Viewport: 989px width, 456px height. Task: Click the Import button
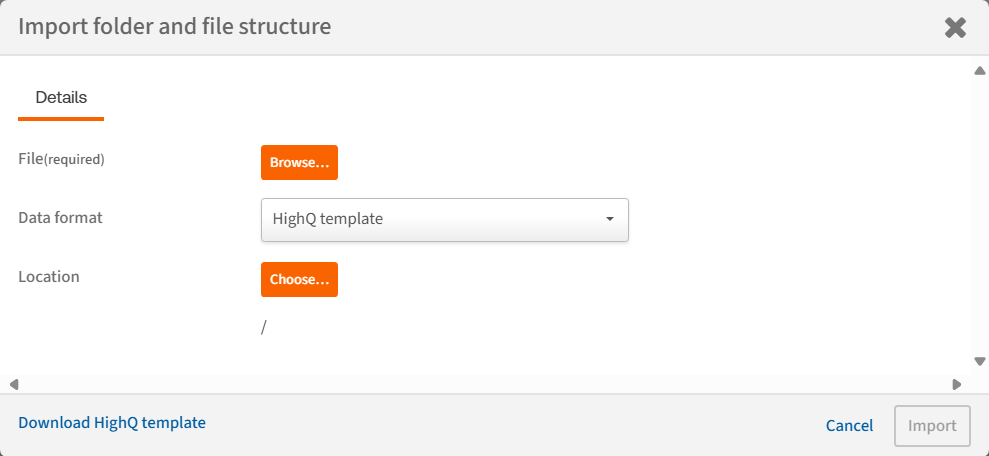click(932, 426)
